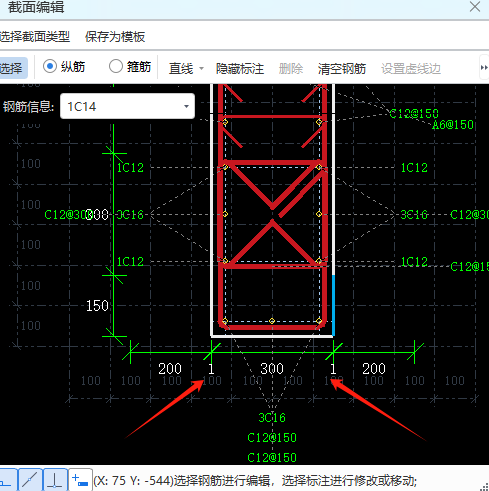
Task: Click the 删除 button
Action: [x=291, y=69]
